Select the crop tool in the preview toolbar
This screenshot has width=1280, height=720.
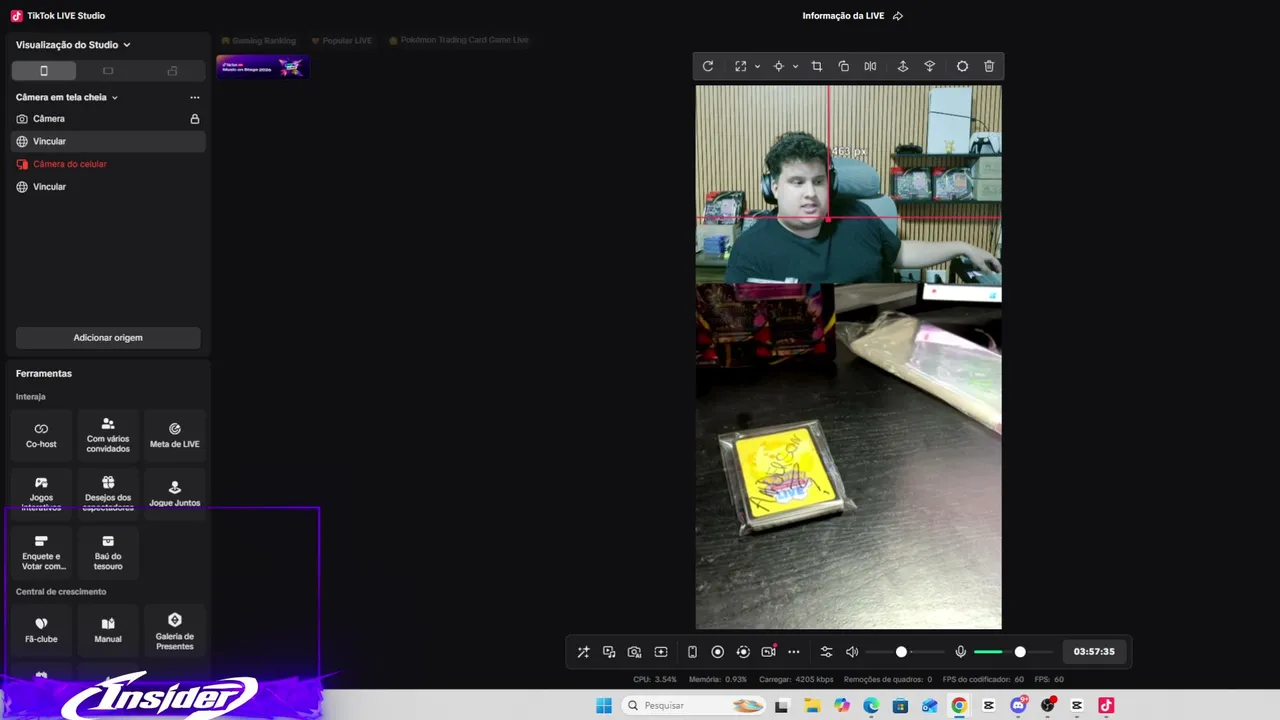(x=817, y=66)
